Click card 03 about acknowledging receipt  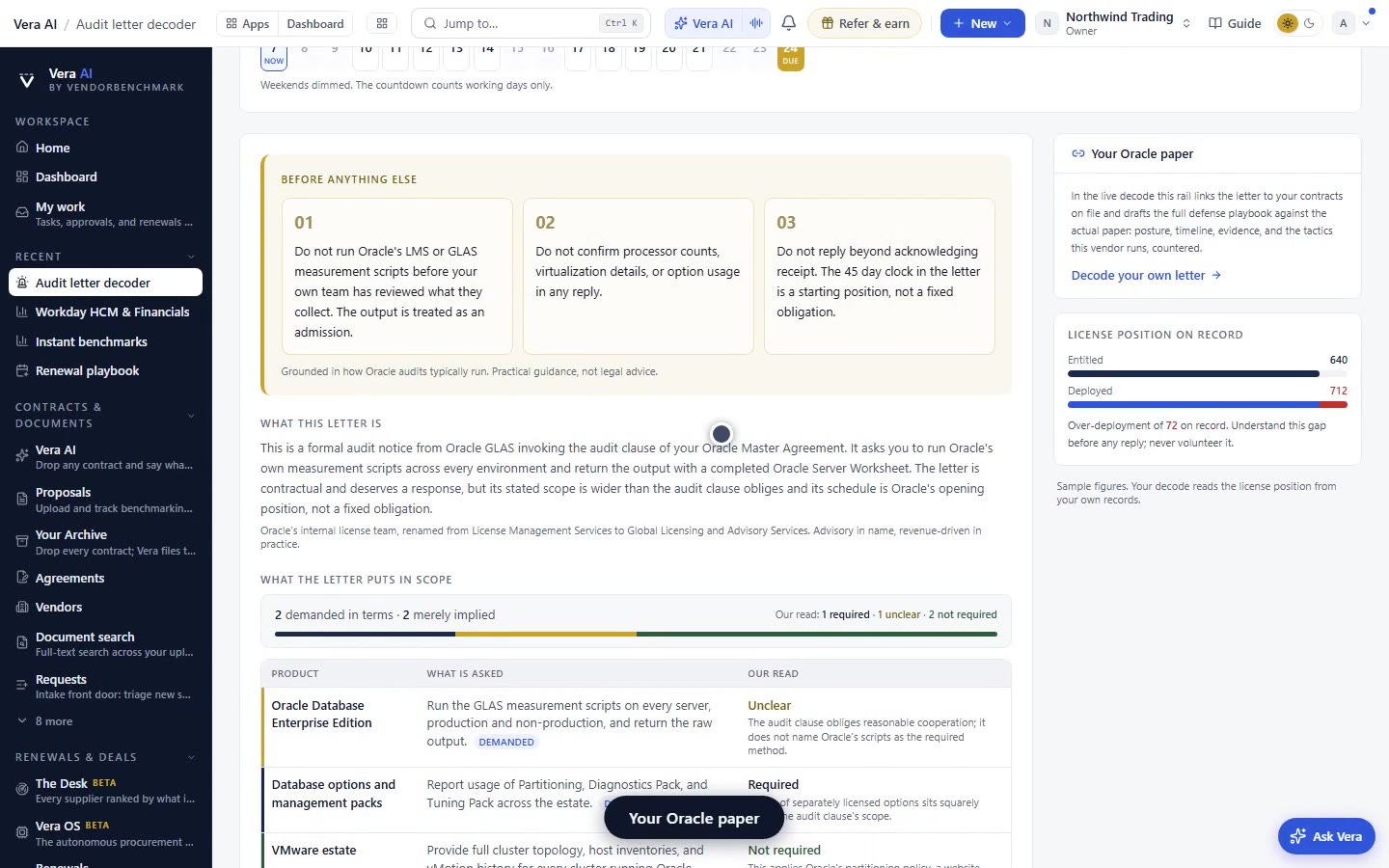point(880,277)
